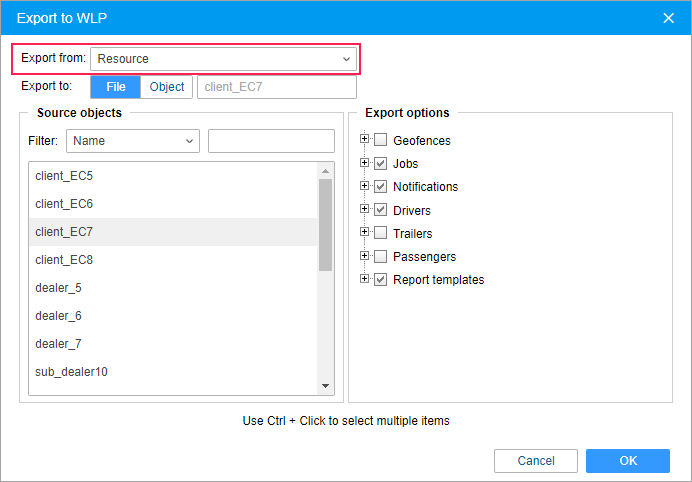Viewport: 692px width, 482px height.
Task: Select the File export tab
Action: pos(116,87)
